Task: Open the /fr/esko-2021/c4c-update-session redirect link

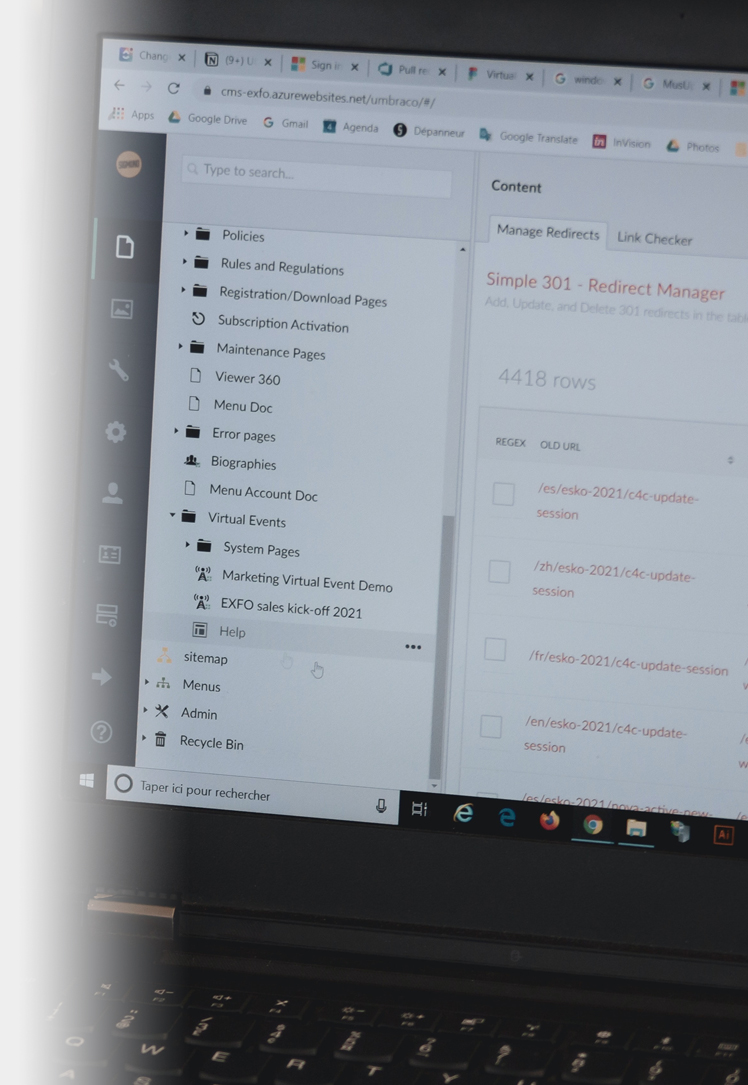Action: tap(628, 664)
